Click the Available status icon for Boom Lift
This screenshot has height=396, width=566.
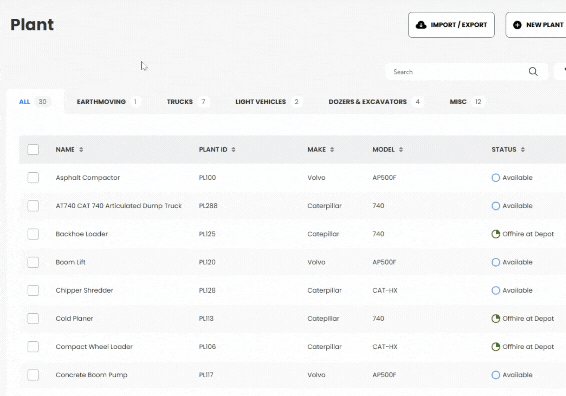pos(496,262)
